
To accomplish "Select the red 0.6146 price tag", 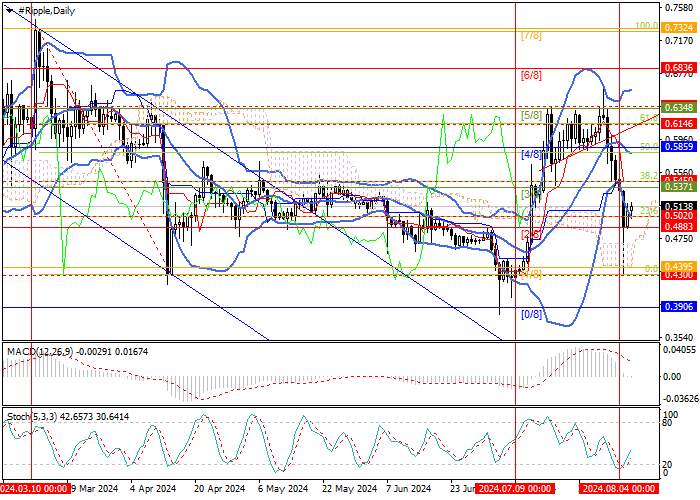I will 679,124.
